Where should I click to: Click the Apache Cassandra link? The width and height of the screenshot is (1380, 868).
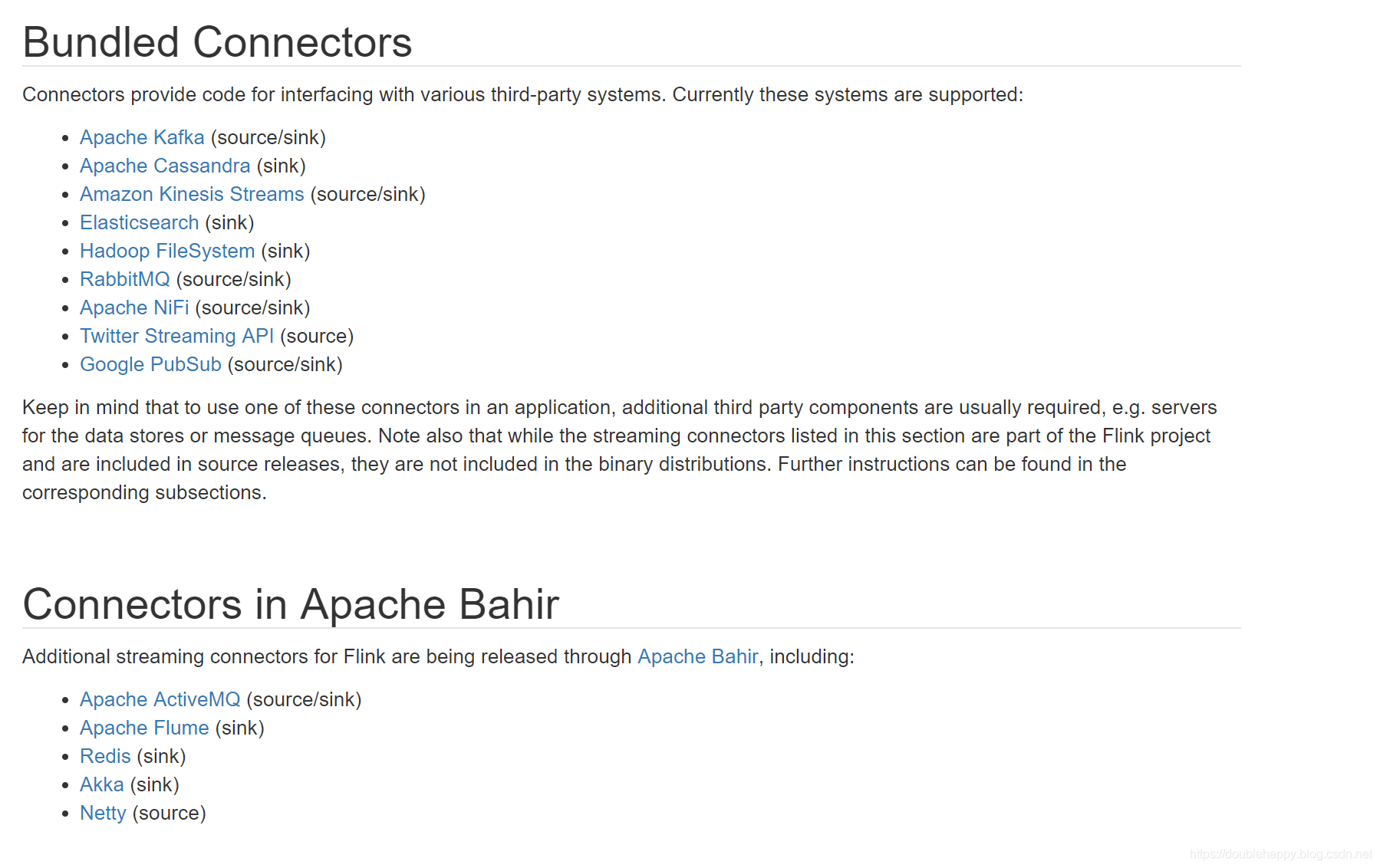pos(165,166)
